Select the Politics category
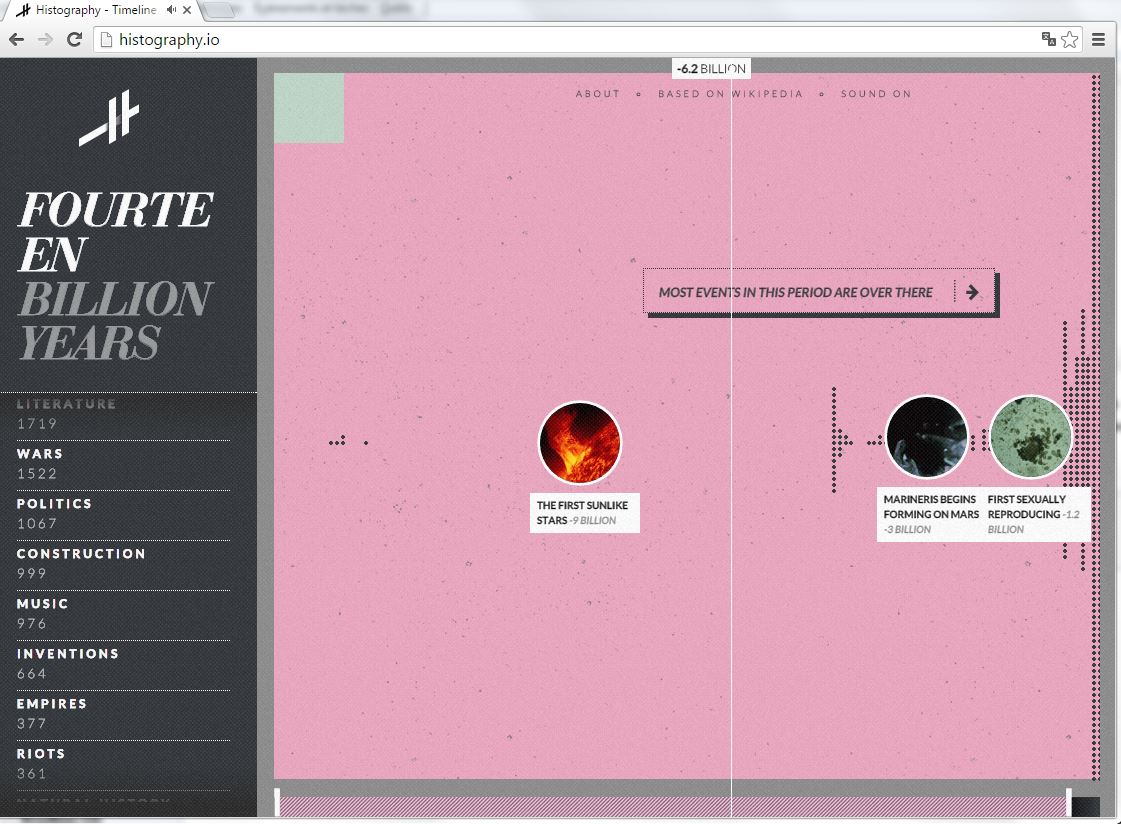 (54, 504)
